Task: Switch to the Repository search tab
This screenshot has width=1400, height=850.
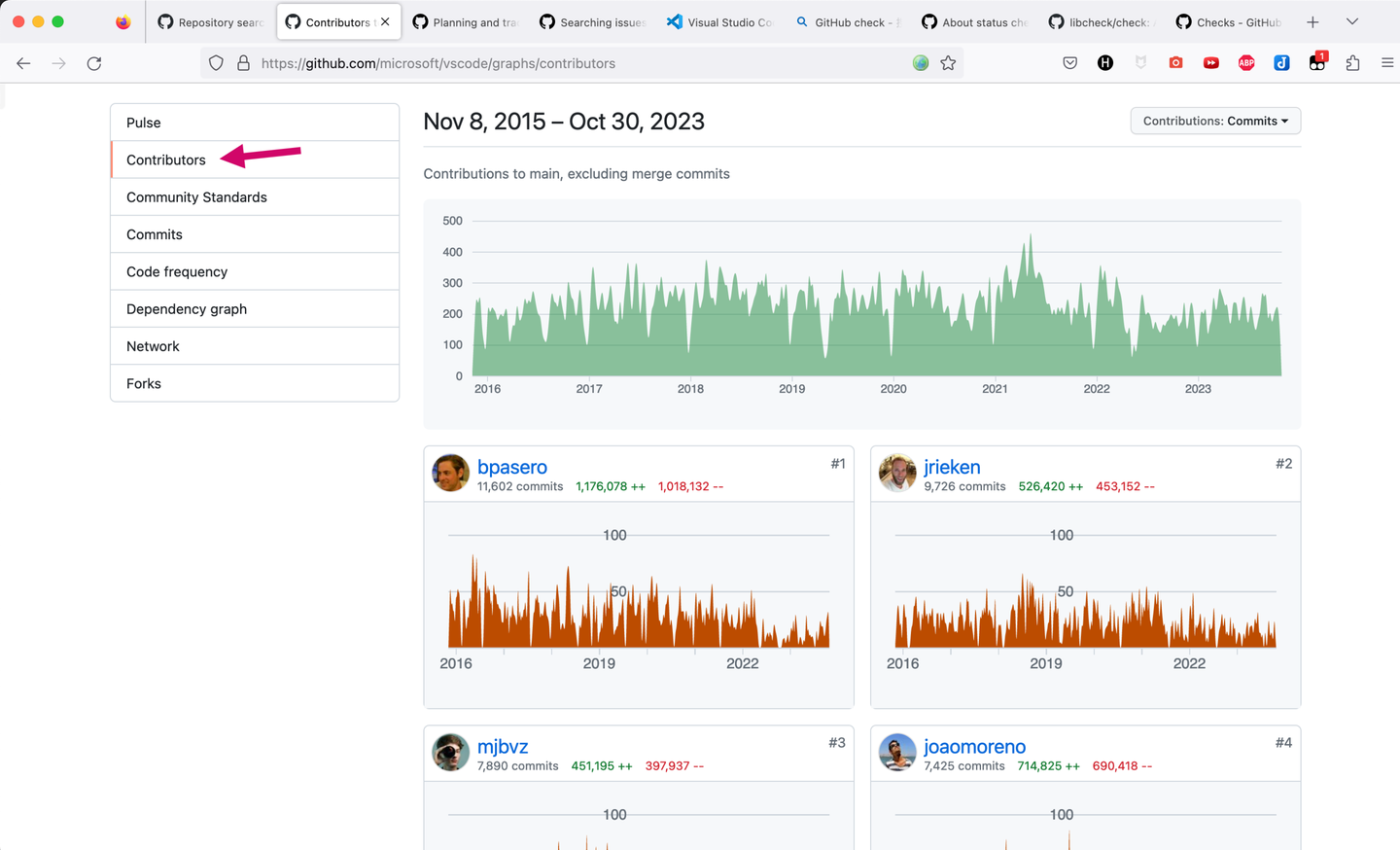Action: point(210,21)
